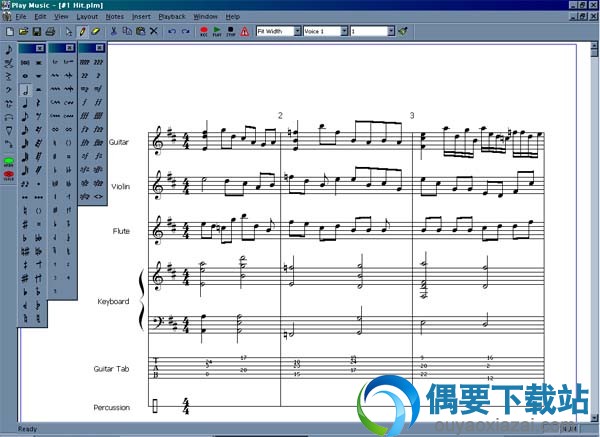Click the vertical scrollbar down arrow
Screen dimensions: 600x437
[594, 418]
